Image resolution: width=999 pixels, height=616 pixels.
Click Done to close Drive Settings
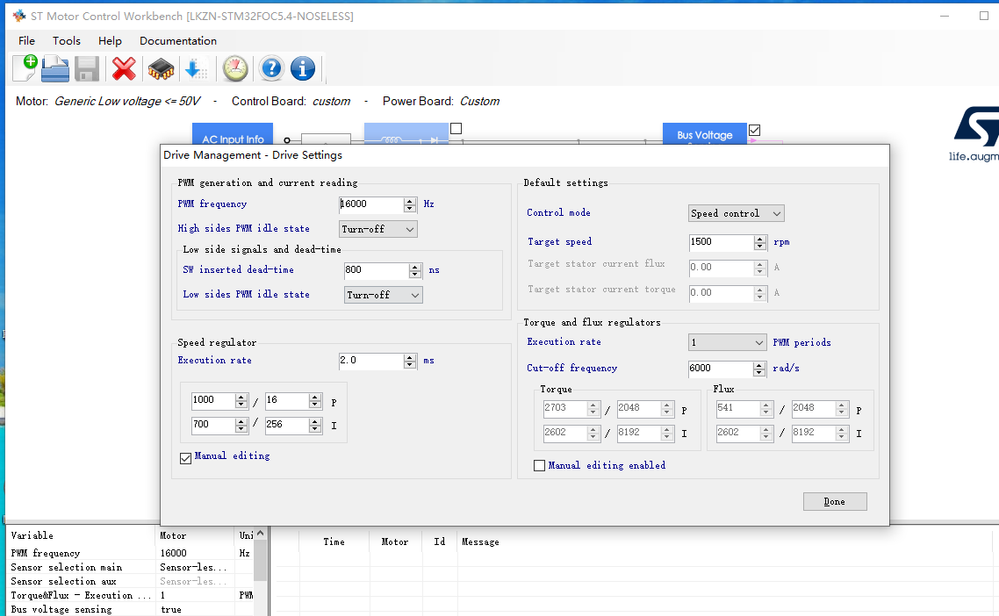tap(835, 501)
